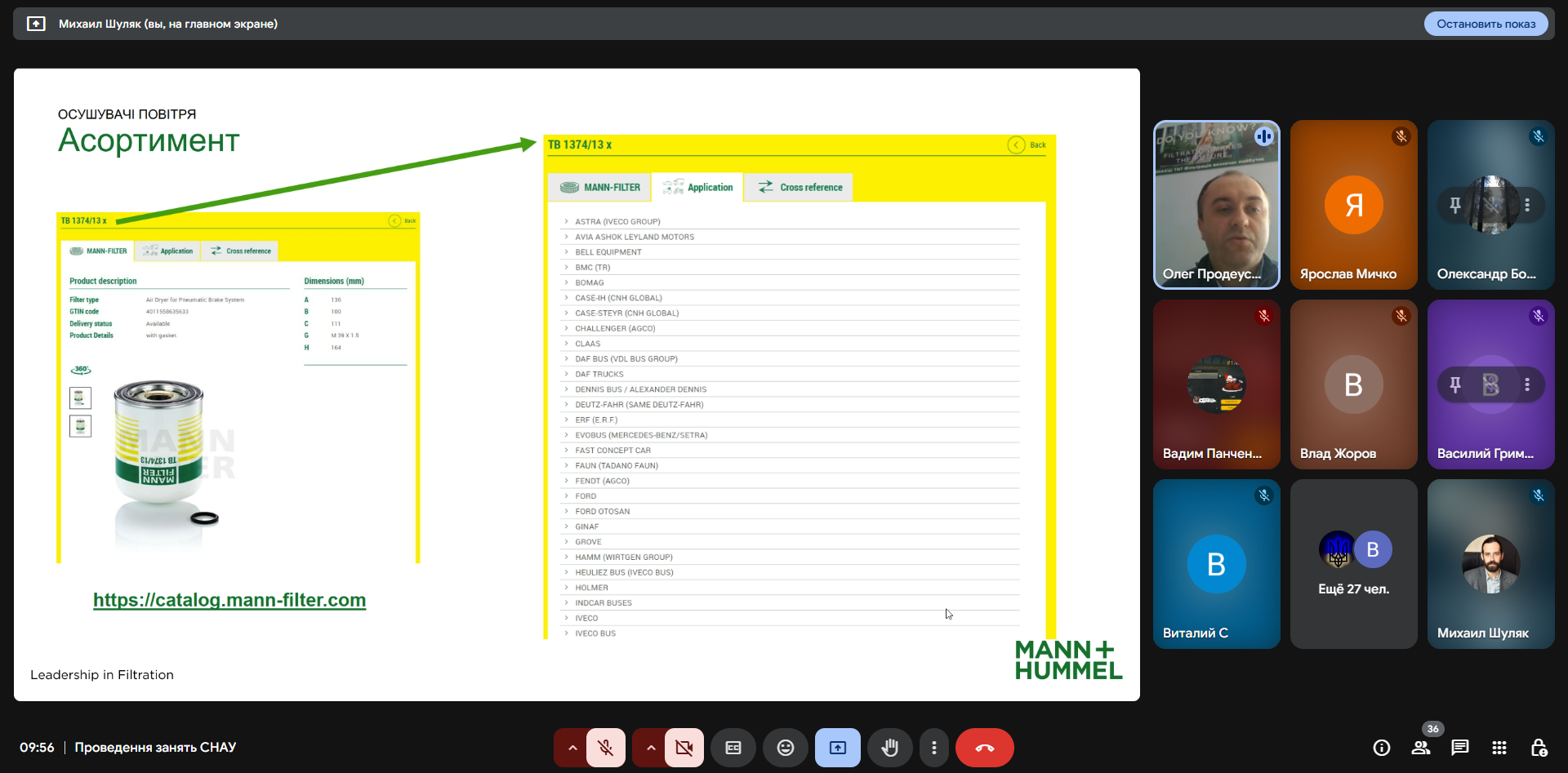Select Ярослав Мичко participant tile
Viewport: 1568px width, 773px height.
(1354, 205)
